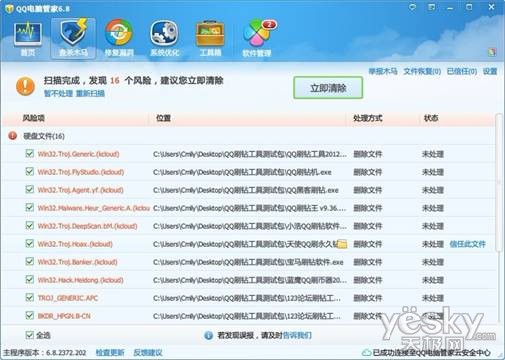Collapse the 硬盘文件(16) group

pyautogui.click(x=44, y=136)
